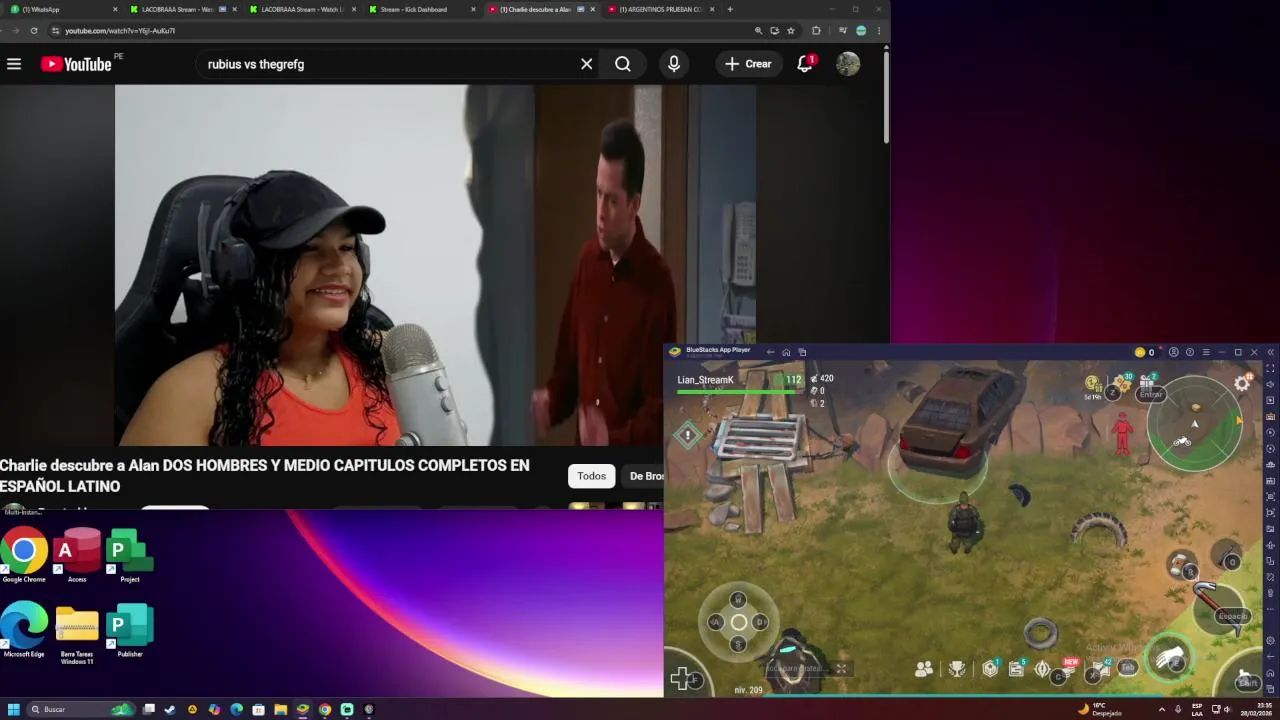This screenshot has width=1280, height=720.
Task: Open Chrome extensions puzzle icon
Action: (816, 31)
